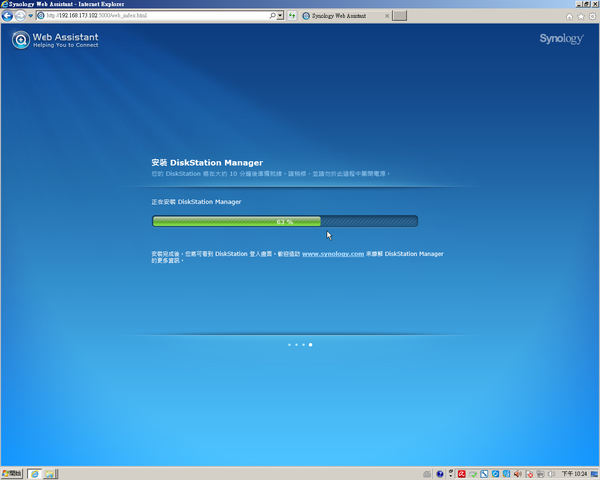600x480 pixels.
Task: Click the Home icon in Internet Explorer
Action: [569, 16]
